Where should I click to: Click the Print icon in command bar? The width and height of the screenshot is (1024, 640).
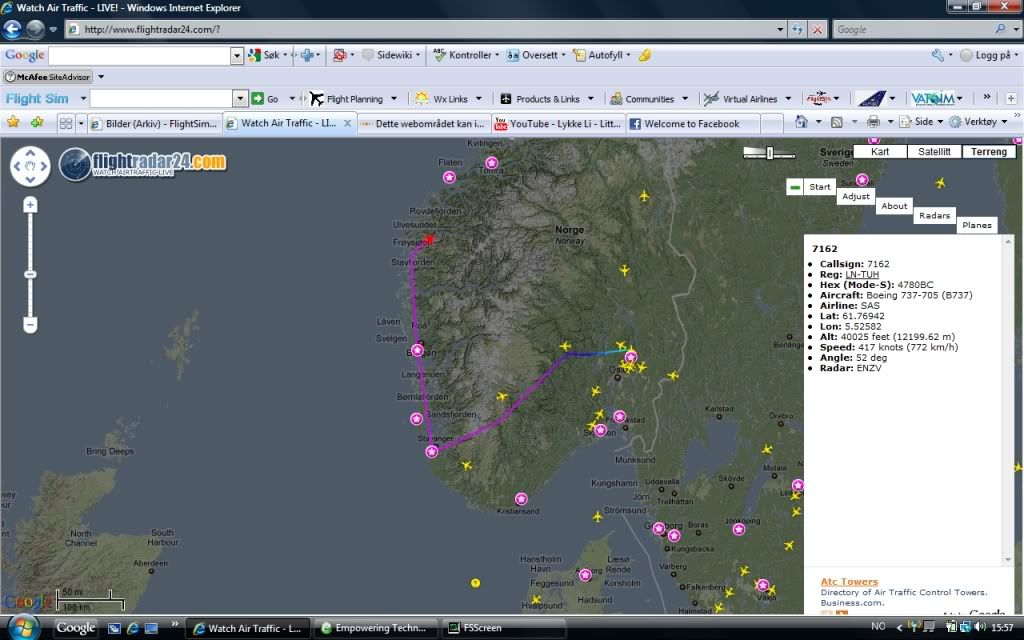coord(873,122)
